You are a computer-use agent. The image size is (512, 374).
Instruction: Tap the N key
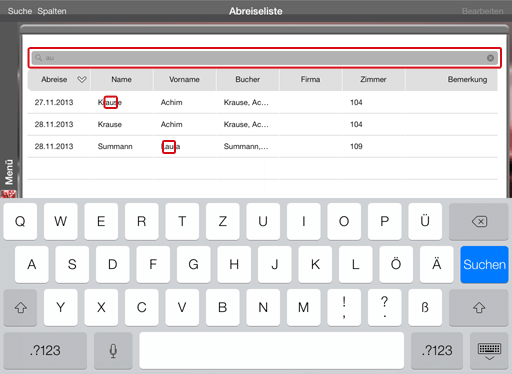point(263,307)
